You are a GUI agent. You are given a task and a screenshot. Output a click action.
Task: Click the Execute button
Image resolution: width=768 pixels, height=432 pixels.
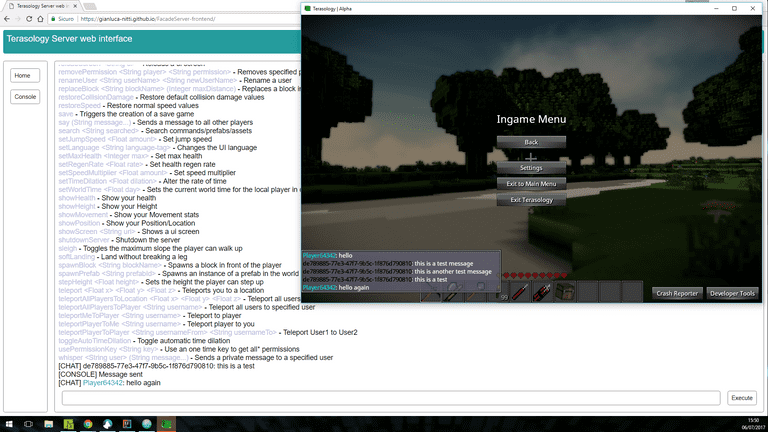[x=742, y=398]
